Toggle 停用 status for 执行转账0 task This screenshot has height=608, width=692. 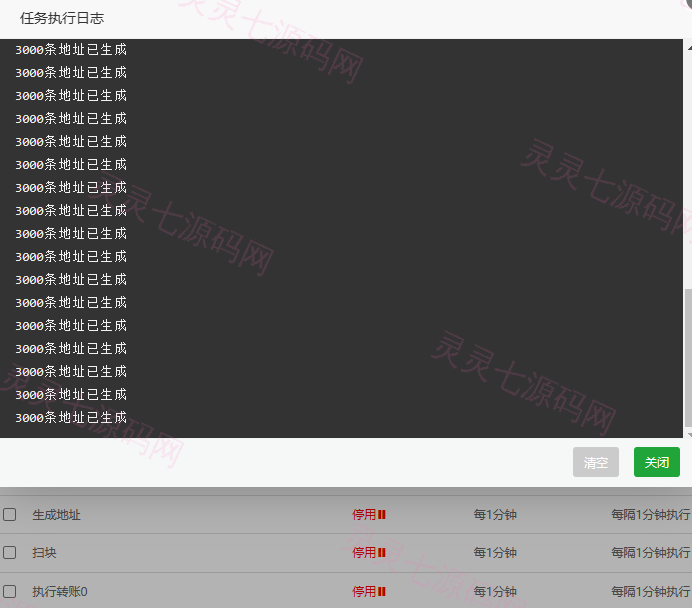[369, 591]
